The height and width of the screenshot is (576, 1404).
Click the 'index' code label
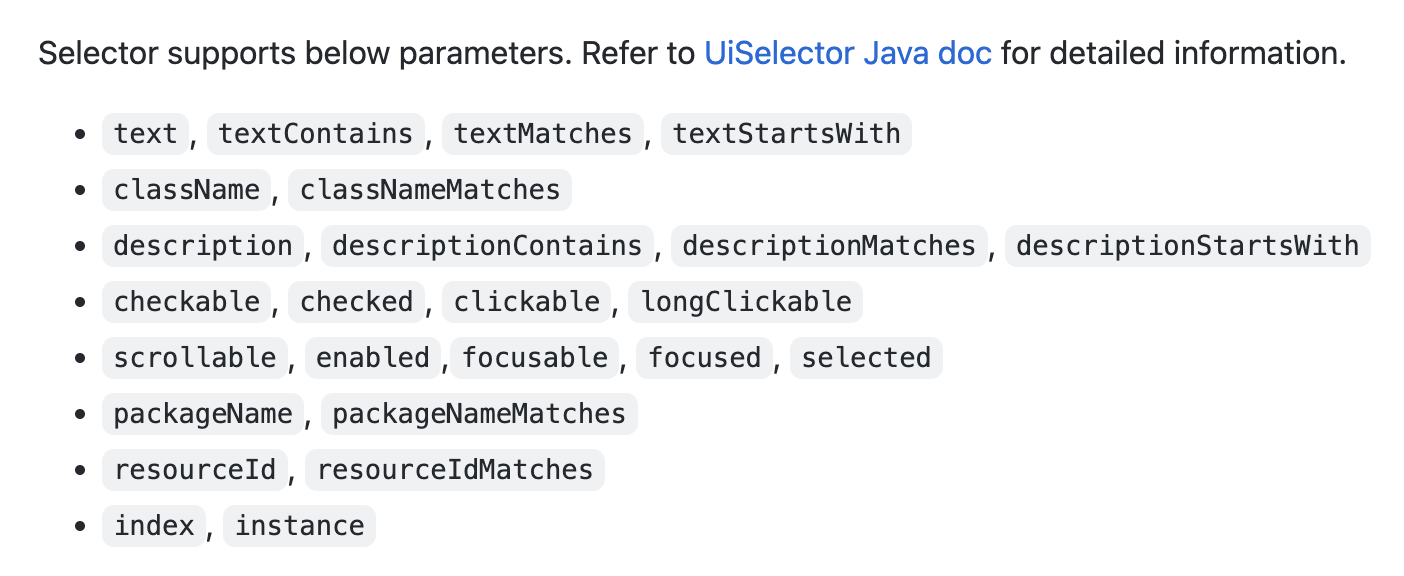coord(154,525)
